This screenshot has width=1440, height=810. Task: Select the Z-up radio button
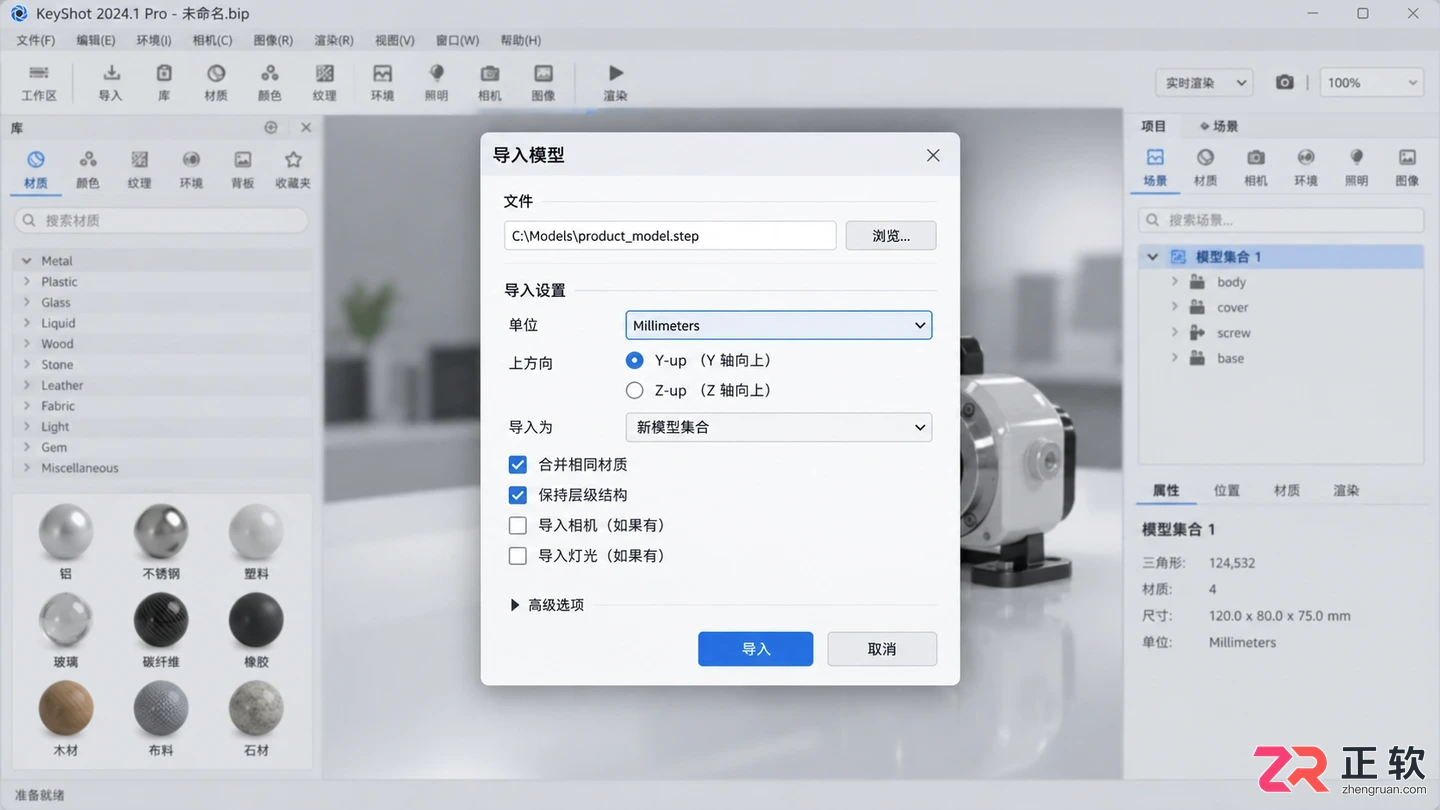pos(634,390)
